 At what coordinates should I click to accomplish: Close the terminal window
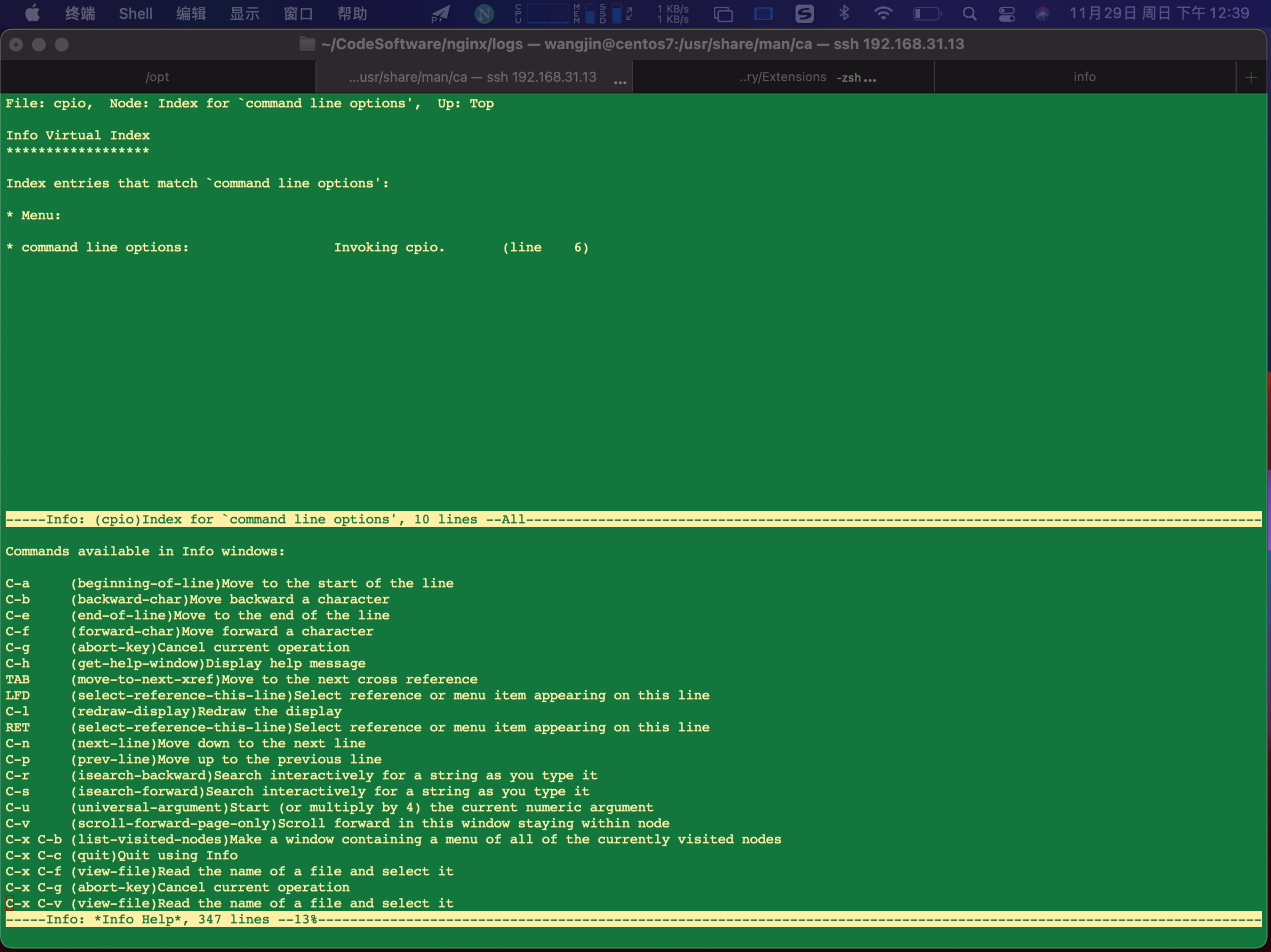(x=16, y=44)
